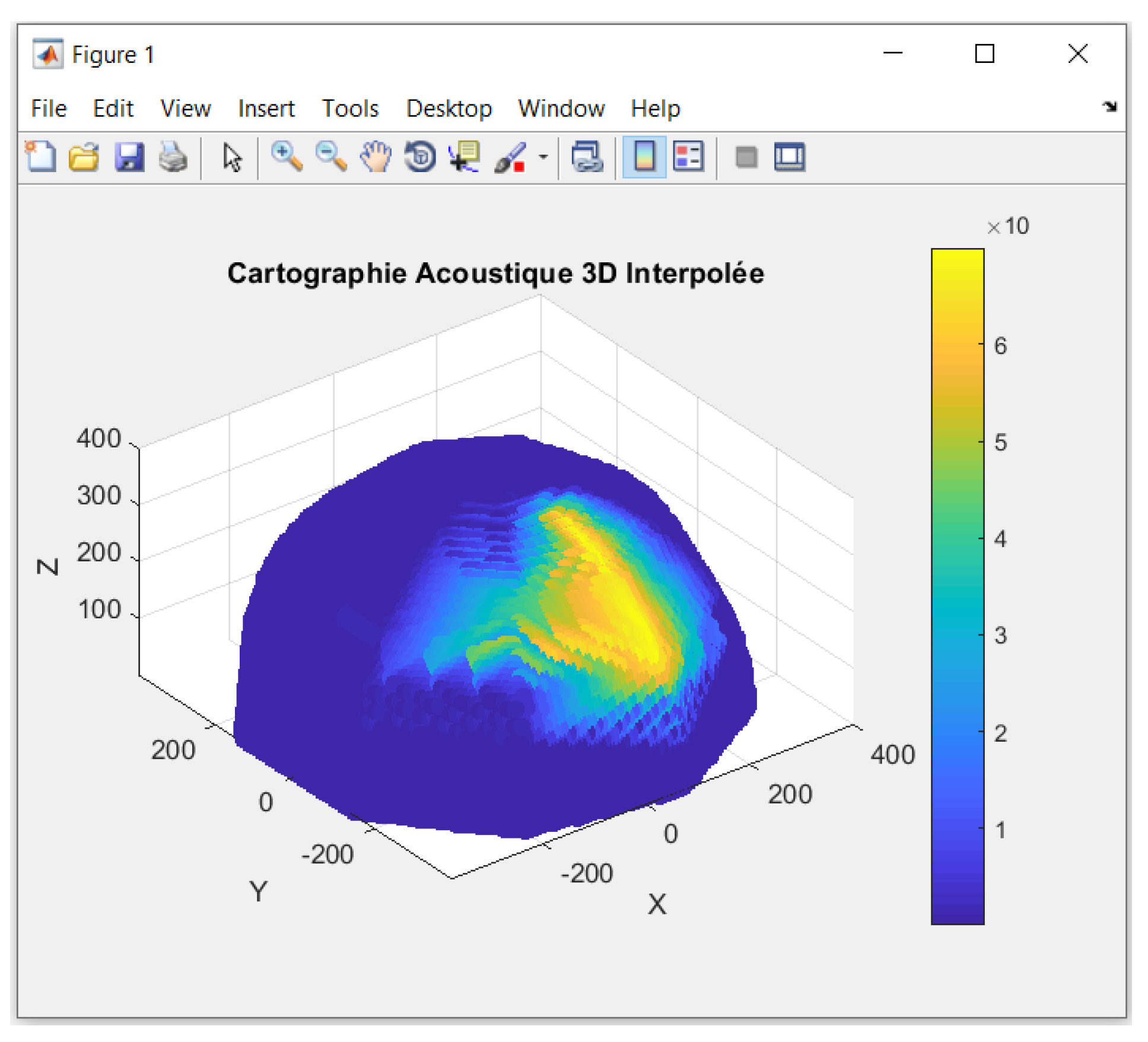Click the Hide Plot Tools icon
The width and height of the screenshot is (1148, 1042).
click(x=746, y=157)
